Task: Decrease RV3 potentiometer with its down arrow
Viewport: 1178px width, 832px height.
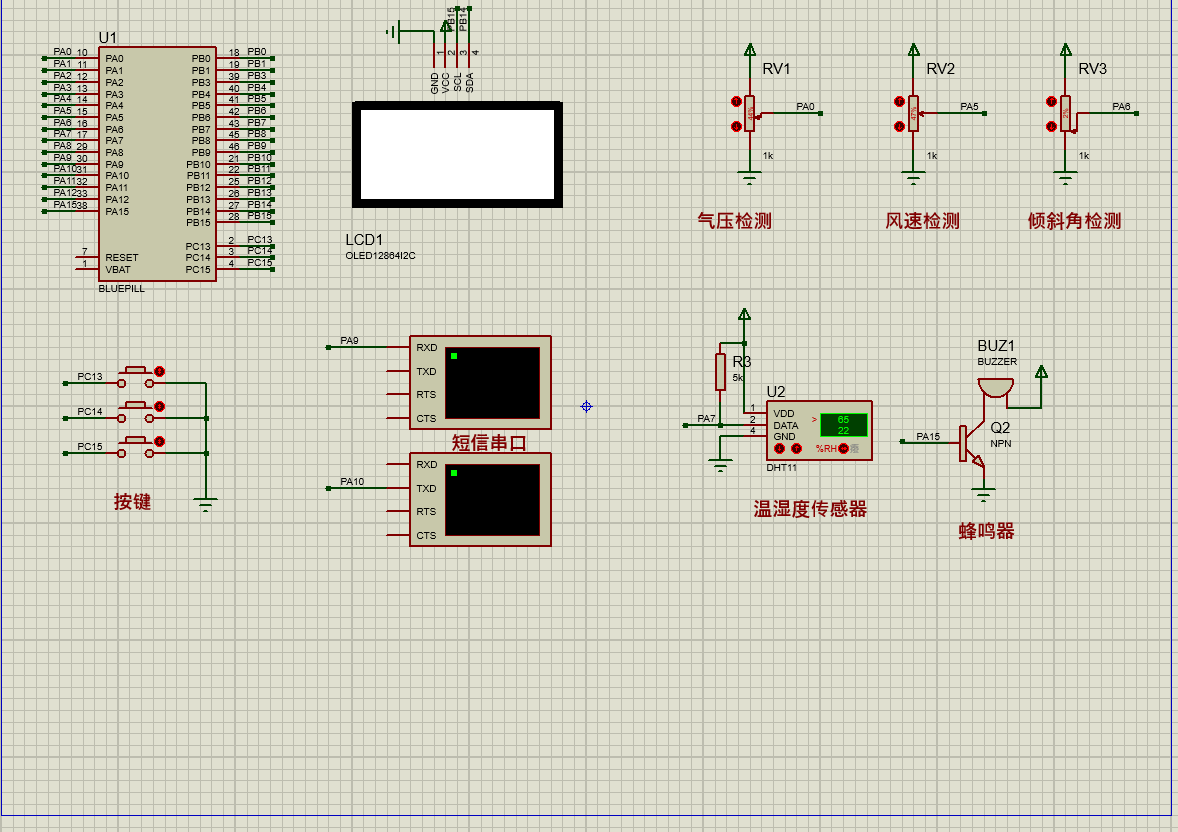Action: pyautogui.click(x=1052, y=126)
